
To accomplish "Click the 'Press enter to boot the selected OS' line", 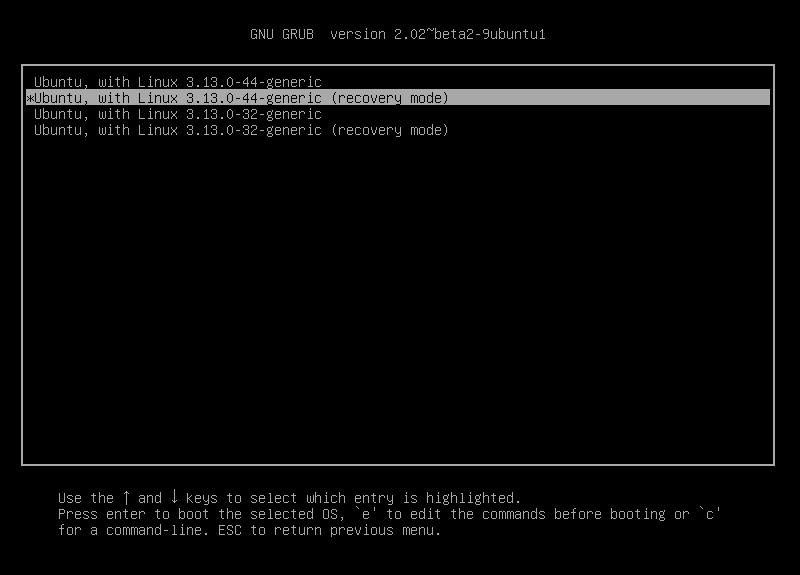I will click(x=389, y=514).
